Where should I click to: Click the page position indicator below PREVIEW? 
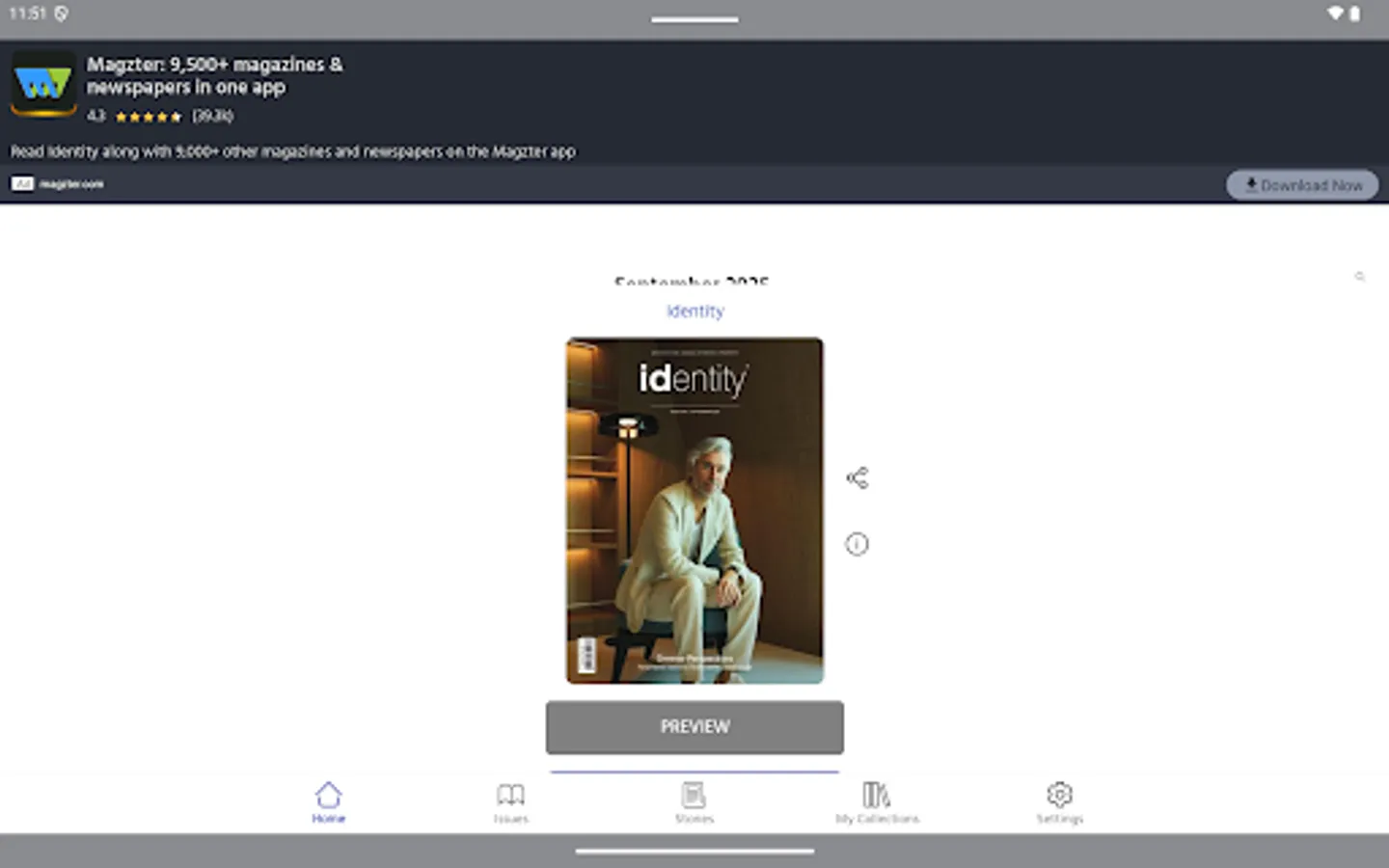pos(694,771)
